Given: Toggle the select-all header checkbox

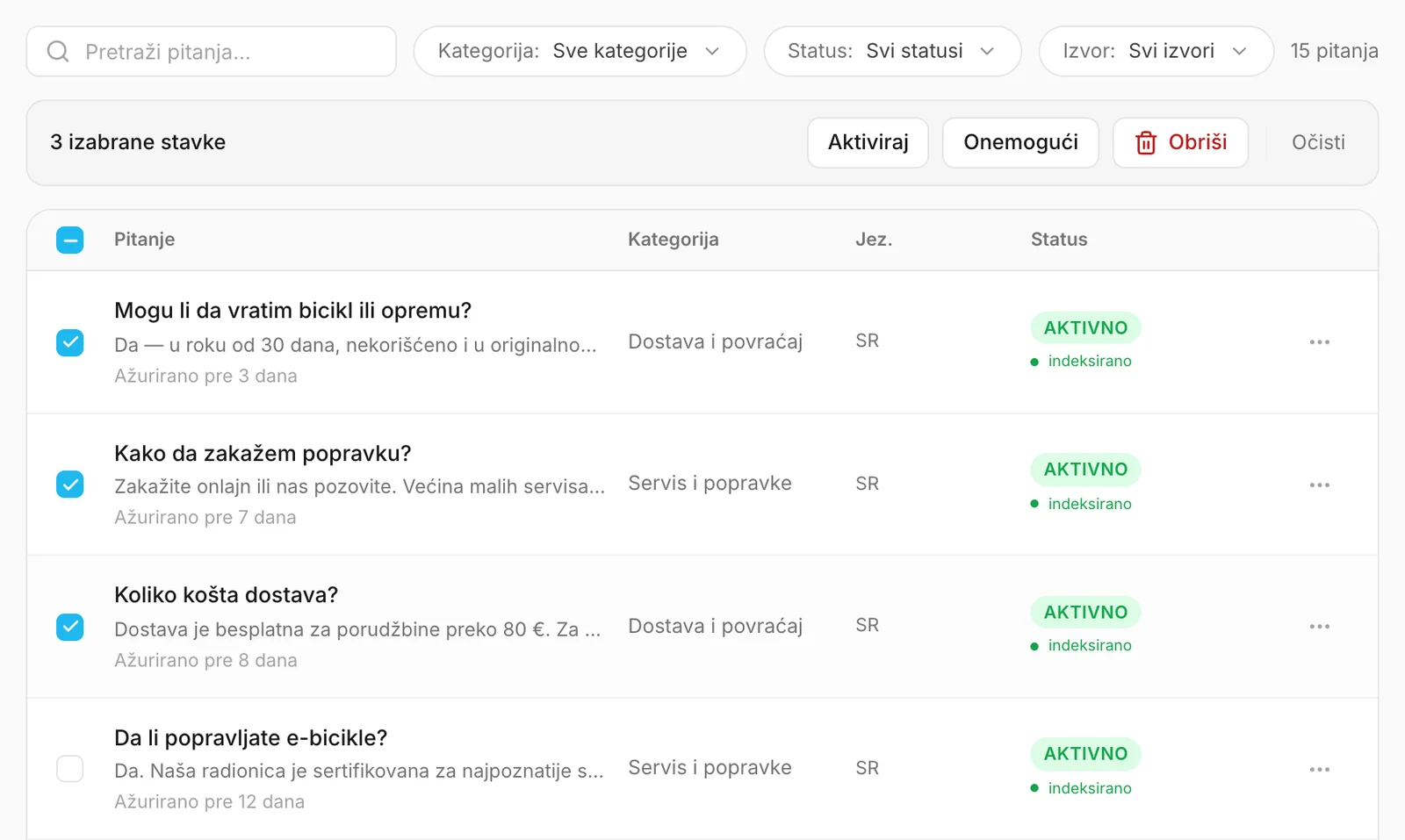Looking at the screenshot, I should point(70,240).
